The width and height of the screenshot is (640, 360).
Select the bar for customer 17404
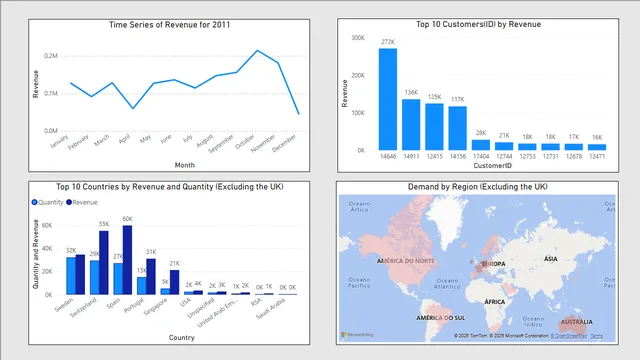click(x=481, y=145)
